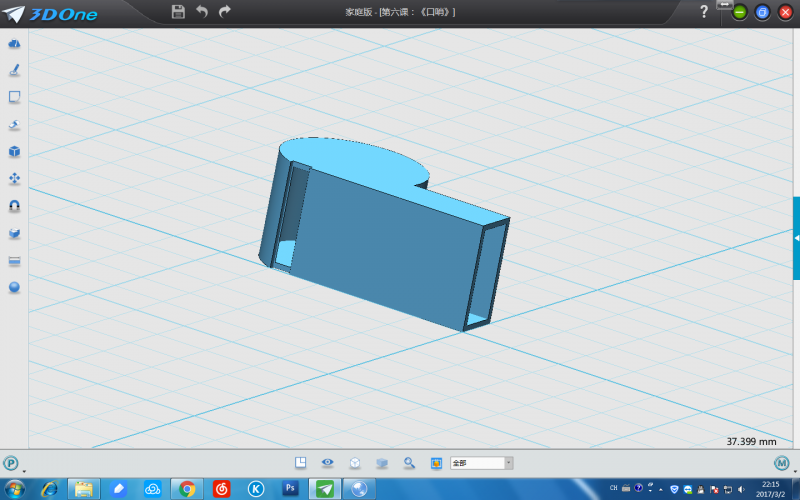Open the red NetEase music taskbar icon

pyautogui.click(x=221, y=489)
